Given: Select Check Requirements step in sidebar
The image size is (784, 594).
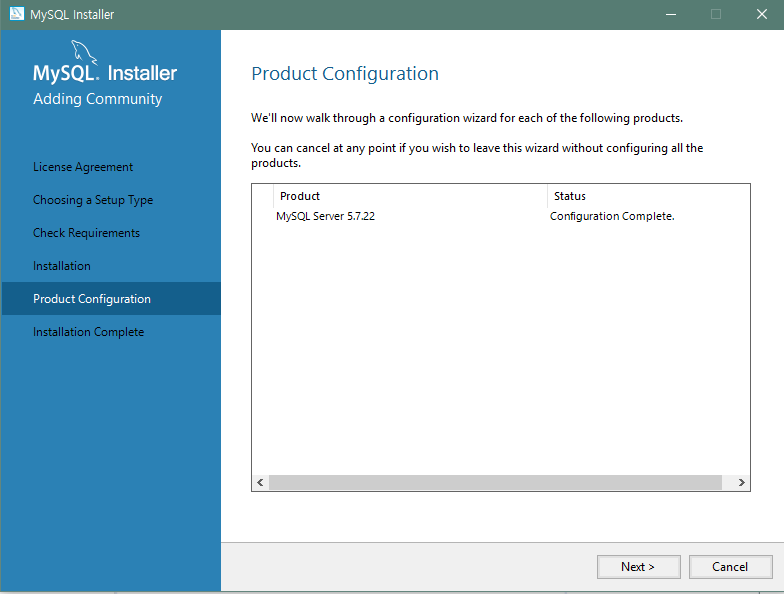Looking at the screenshot, I should point(86,233).
